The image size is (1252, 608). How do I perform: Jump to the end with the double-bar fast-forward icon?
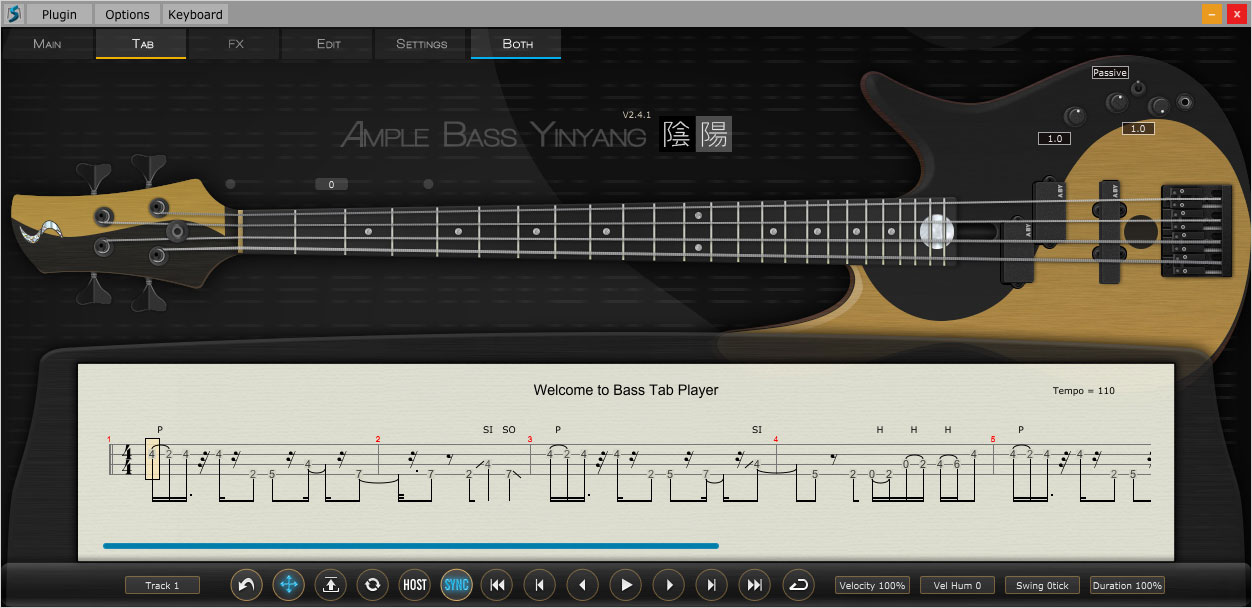coord(754,585)
